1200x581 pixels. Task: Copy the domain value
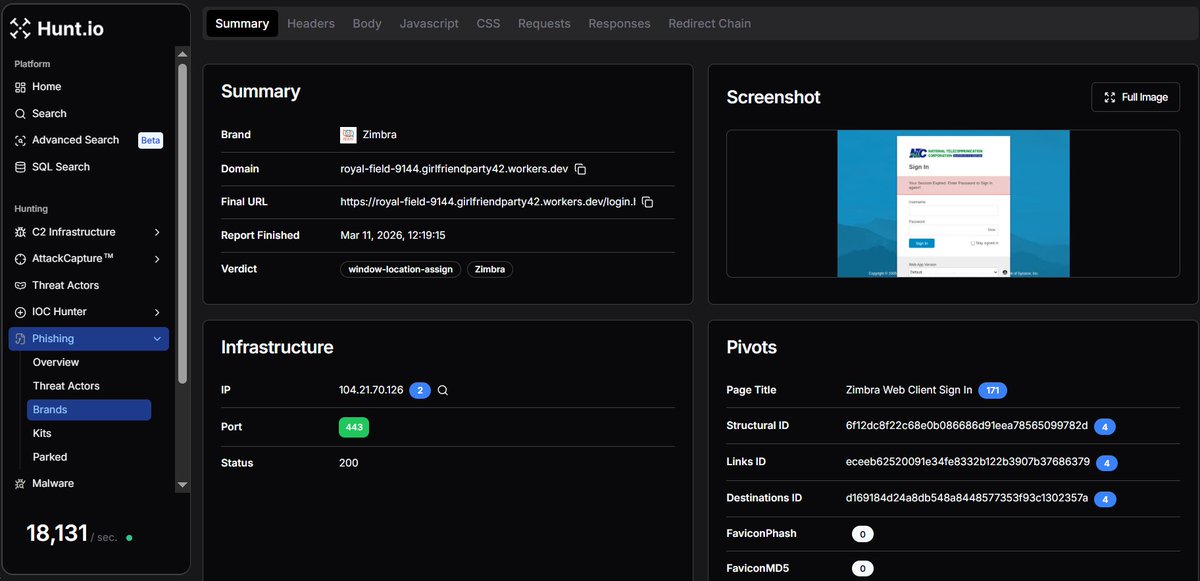580,169
